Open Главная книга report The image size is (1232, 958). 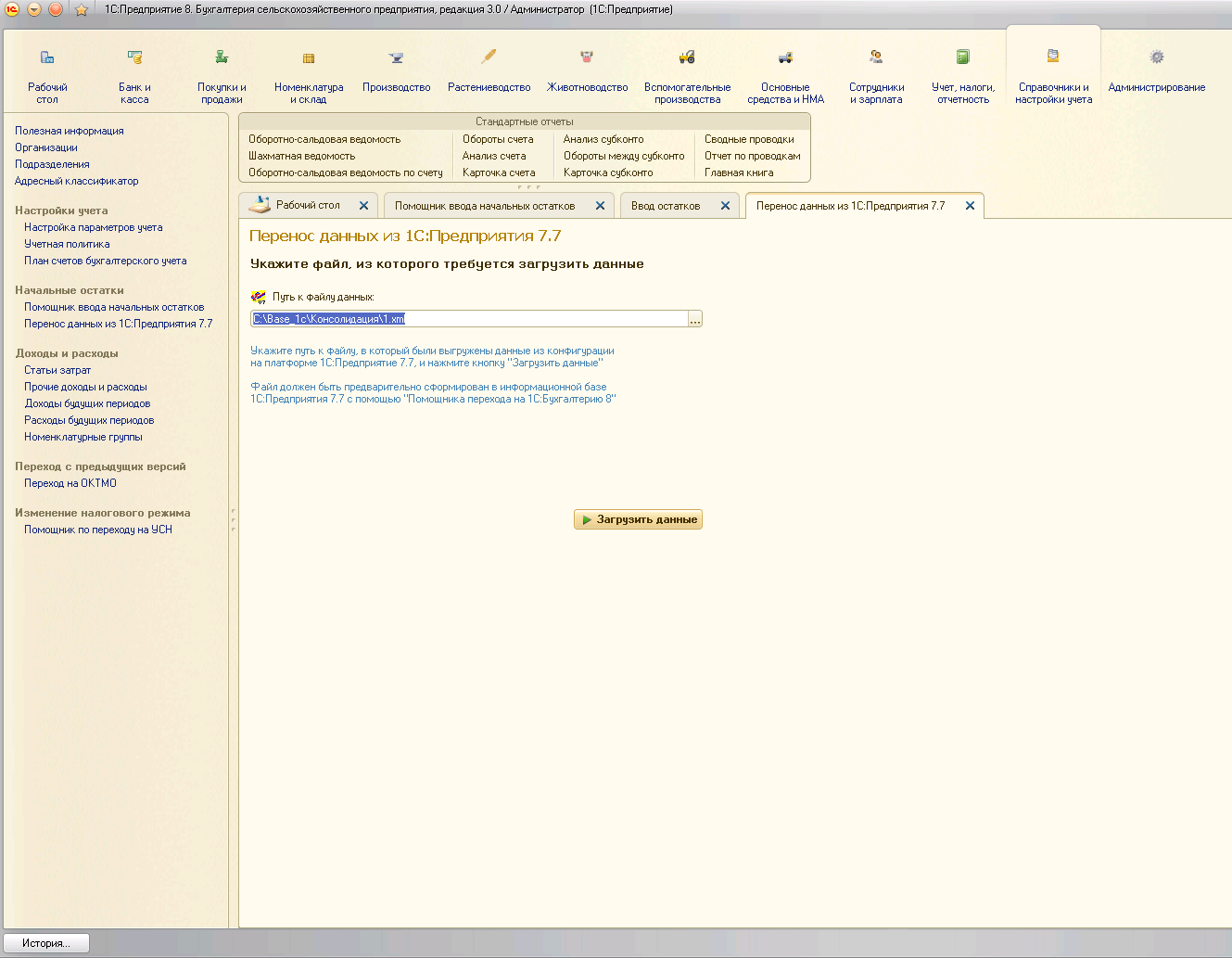pos(739,172)
